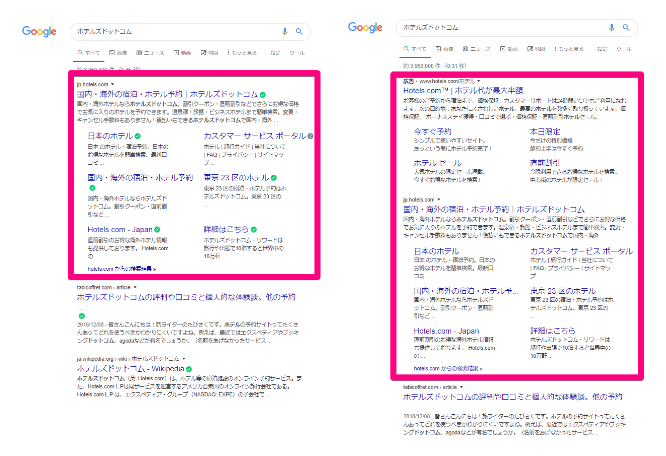Click the microphone voice search icon on the right page
666x456 pixels.
(611, 28)
